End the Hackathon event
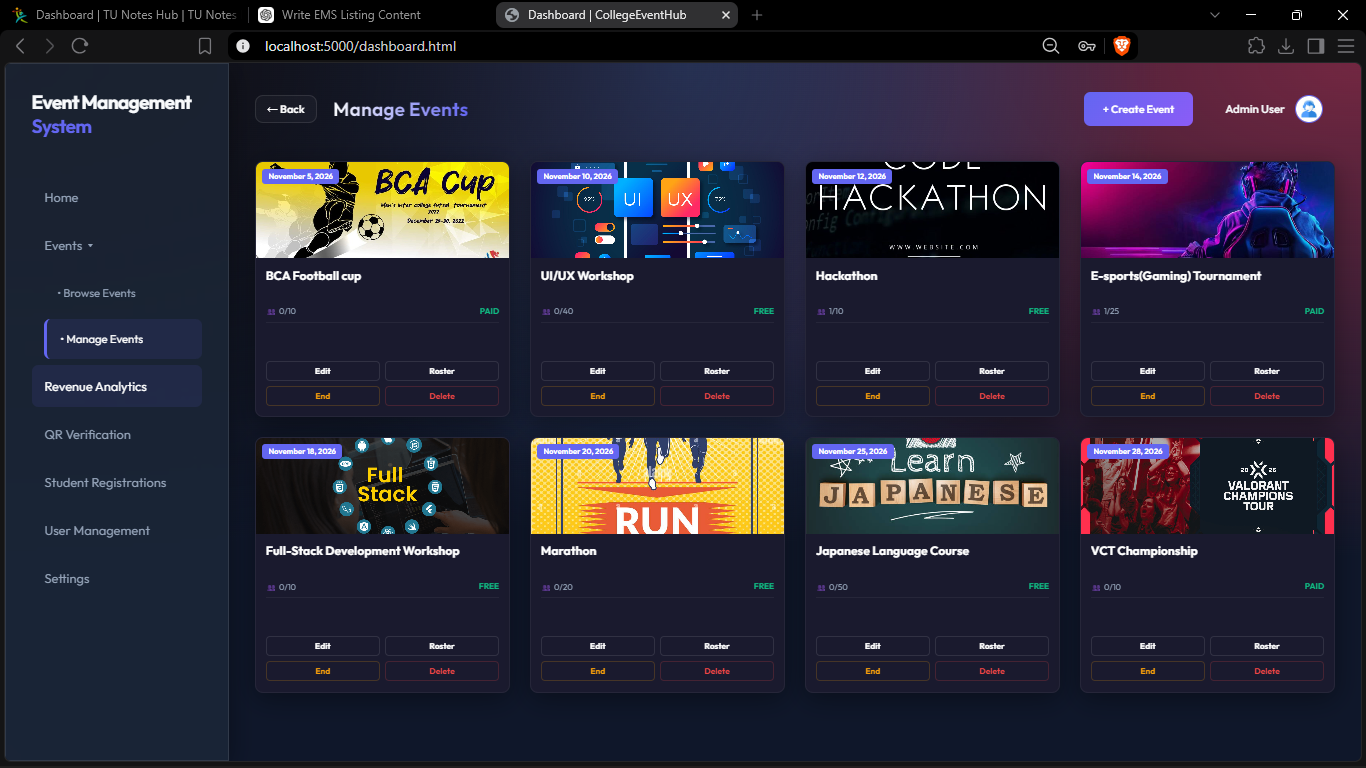 pos(873,396)
